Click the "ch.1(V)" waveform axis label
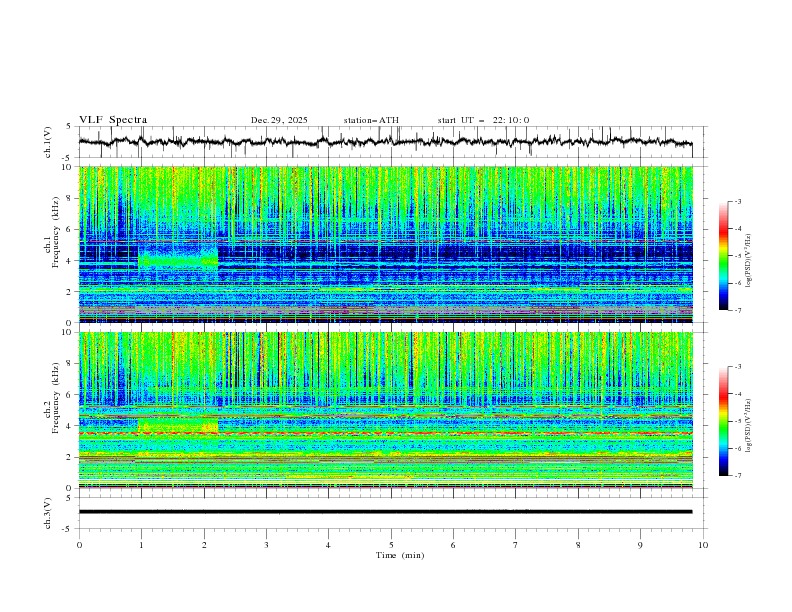792x612 pixels. (x=48, y=142)
